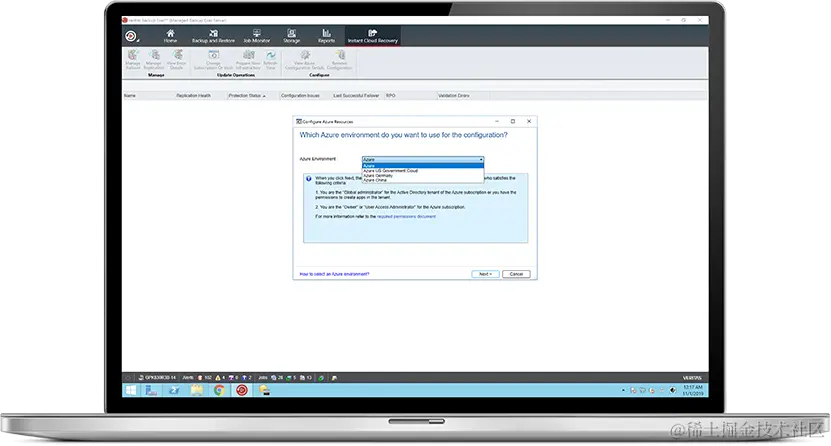Viewport: 831px width, 446px height.
Task: Click the Cancel button in dialog
Action: (516, 274)
